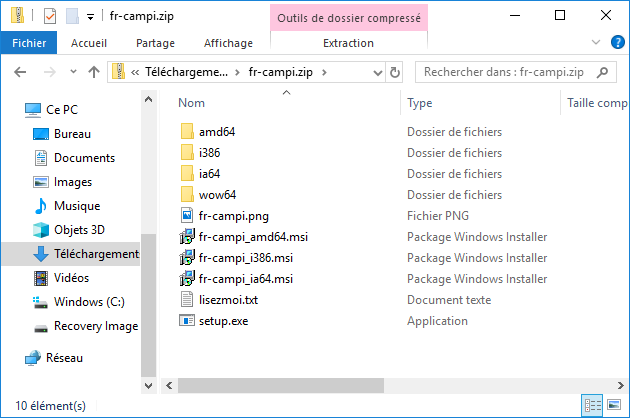Open the Fichier menu
The height and width of the screenshot is (418, 630).
pyautogui.click(x=29, y=43)
